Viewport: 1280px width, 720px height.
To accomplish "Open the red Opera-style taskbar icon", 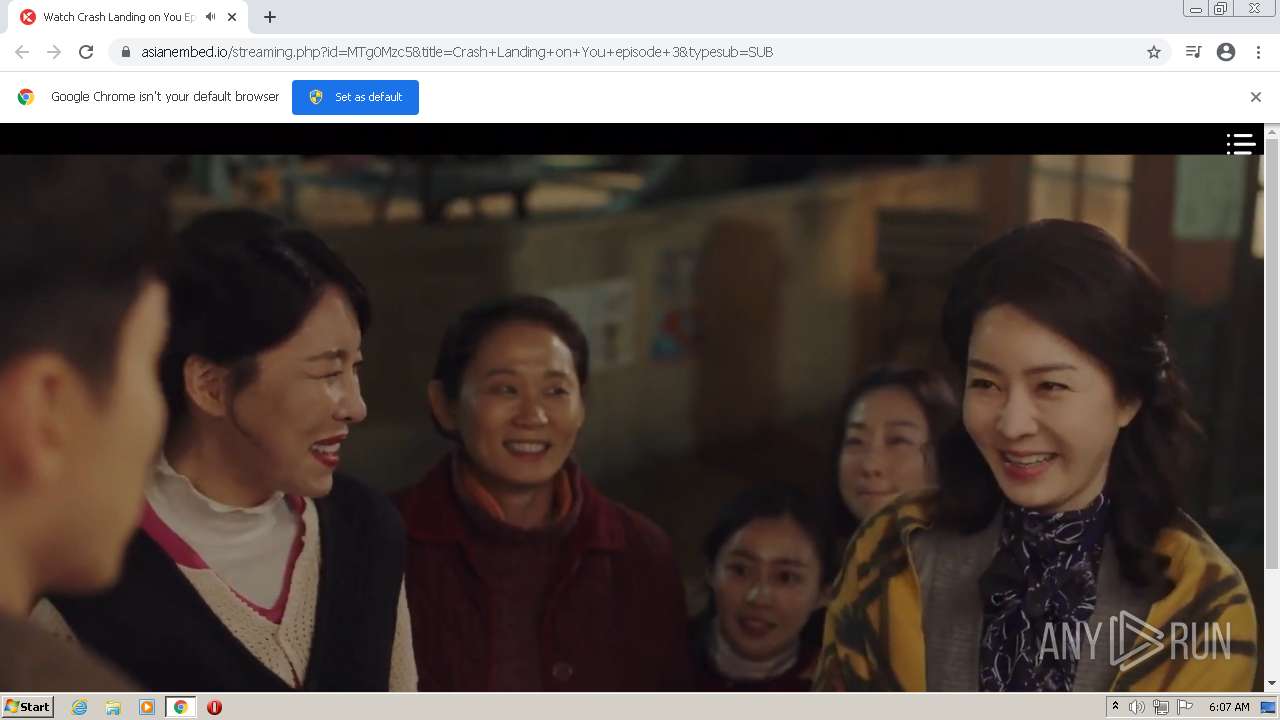I will [x=214, y=707].
